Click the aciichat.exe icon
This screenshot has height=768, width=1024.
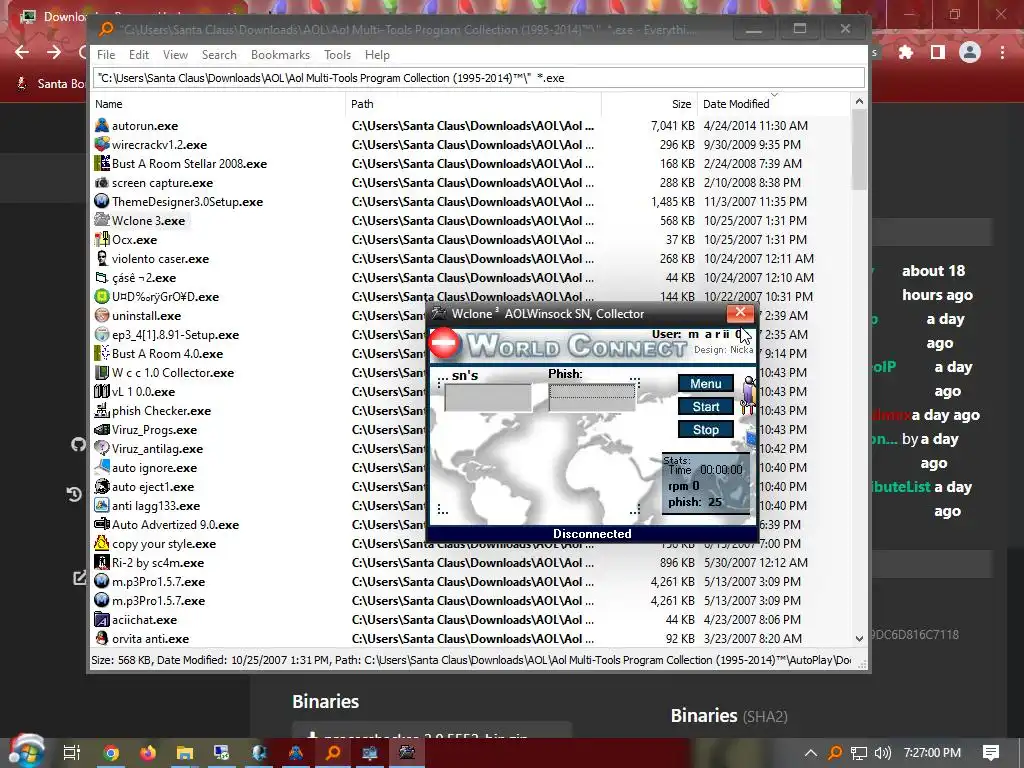point(101,620)
